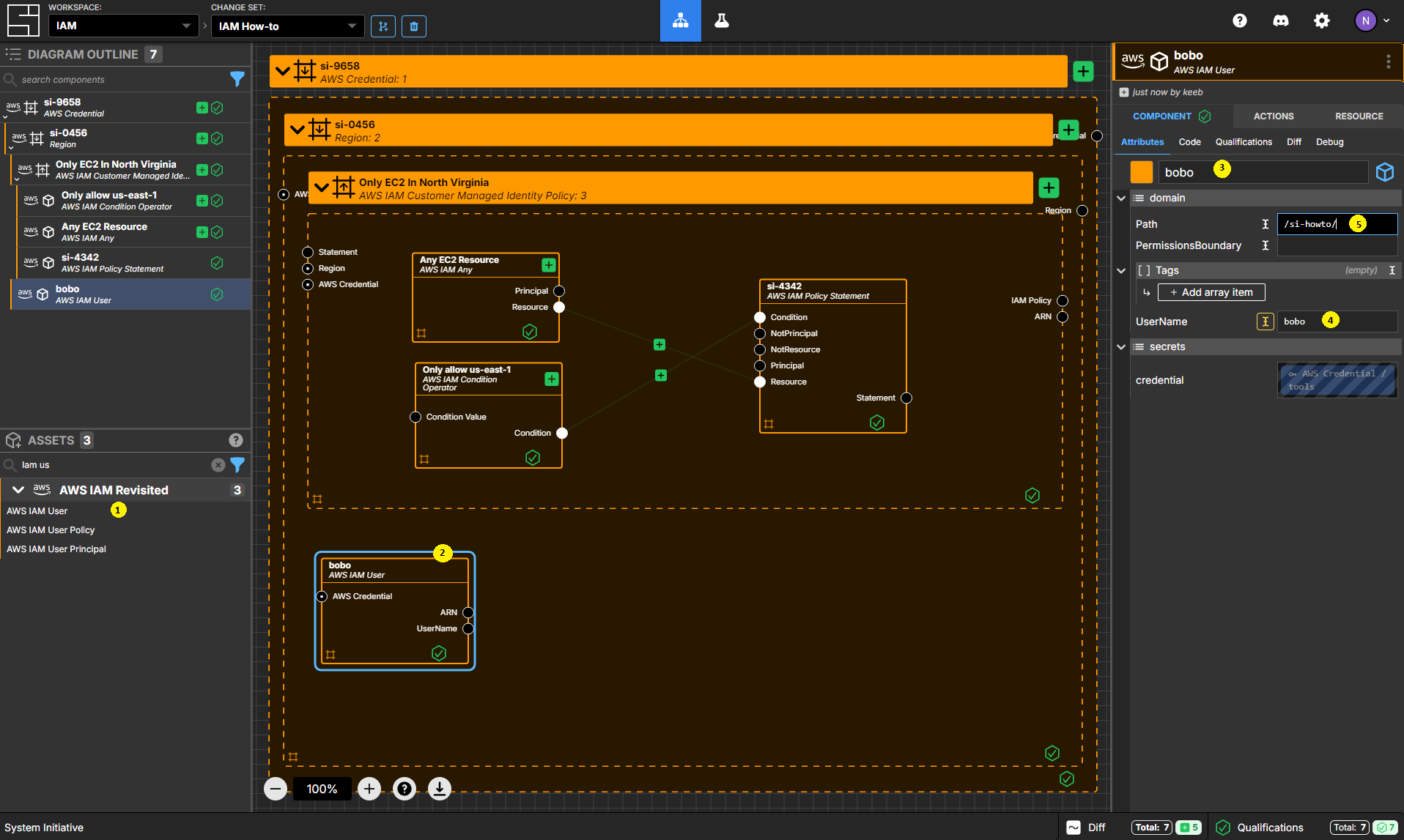Collapse the si-9658 frame chevron
This screenshot has width=1404, height=840.
tap(284, 71)
